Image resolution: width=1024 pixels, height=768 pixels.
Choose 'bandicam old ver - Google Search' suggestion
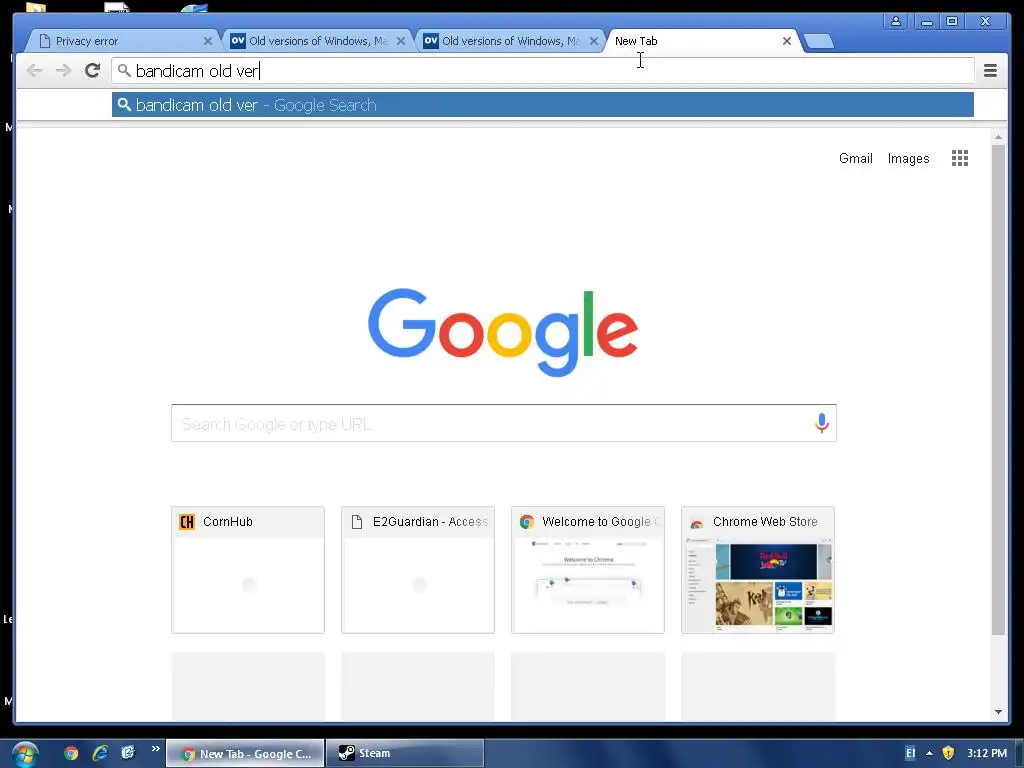(x=542, y=105)
